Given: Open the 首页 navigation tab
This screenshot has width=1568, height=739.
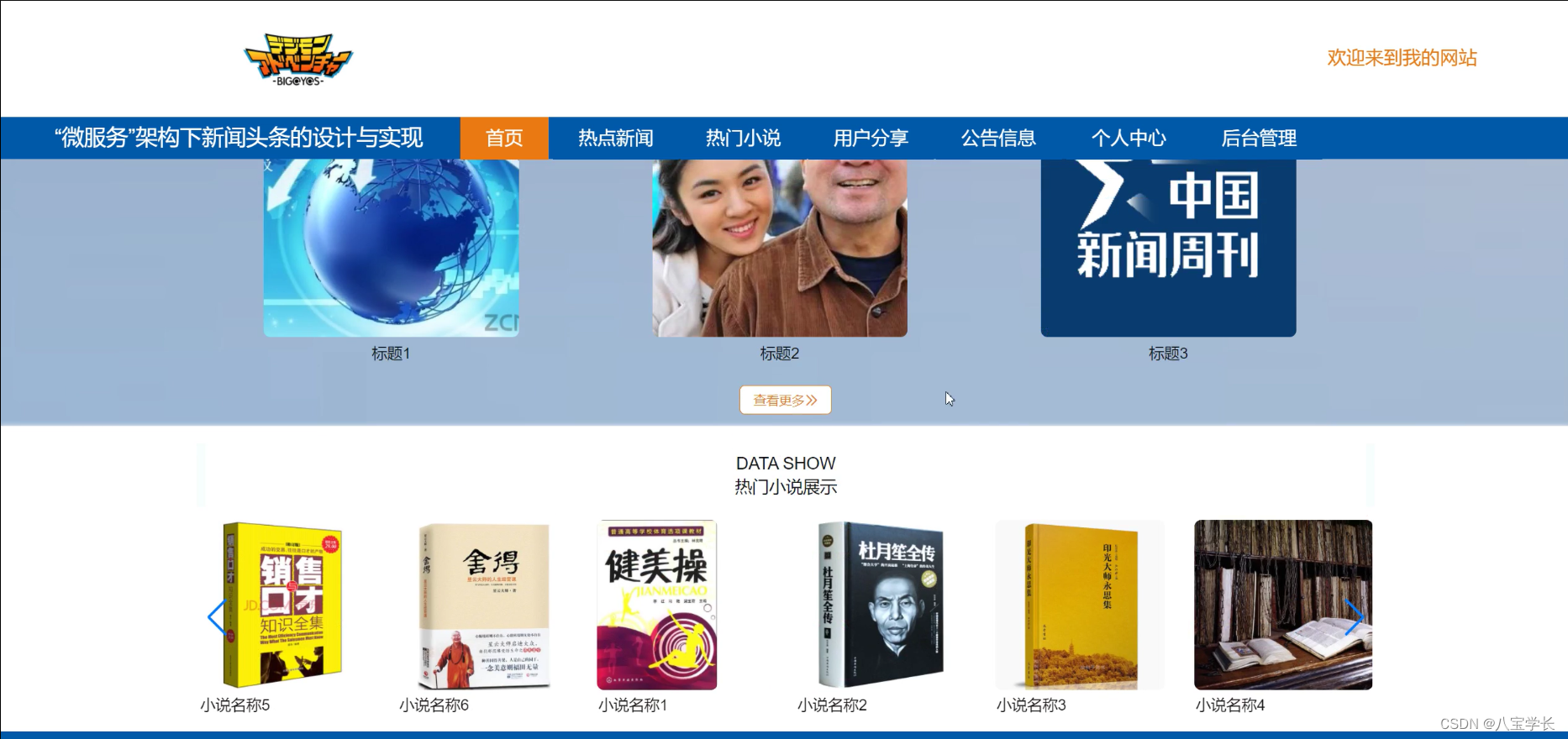Looking at the screenshot, I should click(504, 138).
